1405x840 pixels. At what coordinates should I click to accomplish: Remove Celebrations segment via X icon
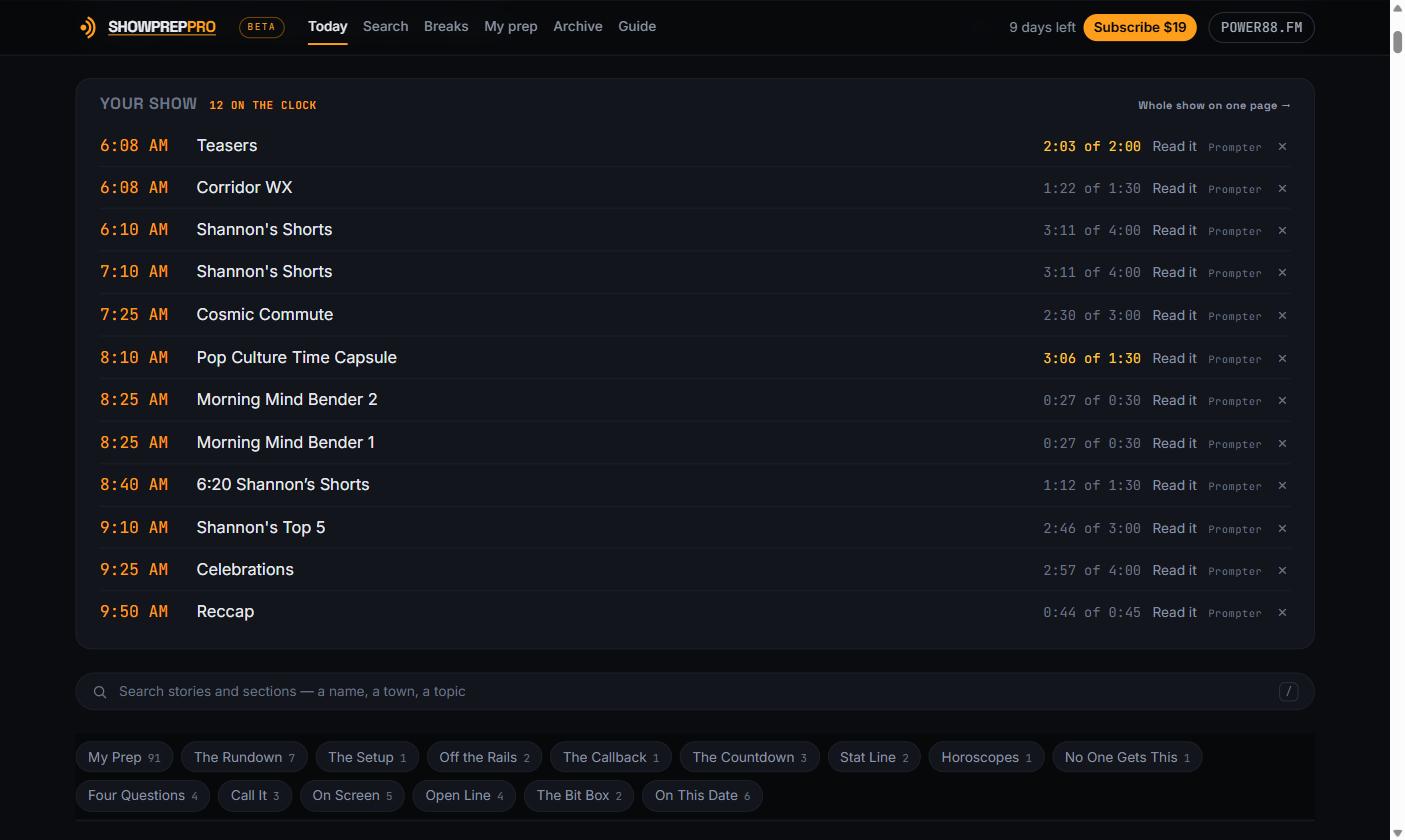(x=1282, y=571)
